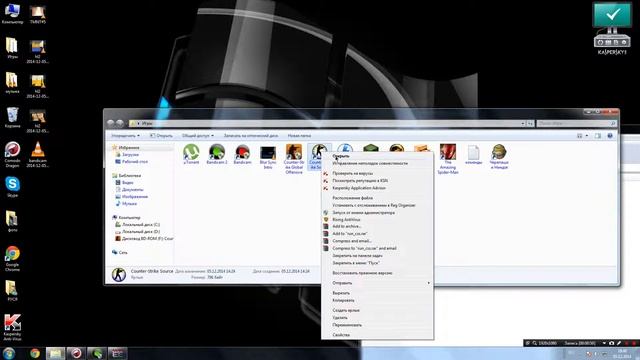Viewport: 640px width, 360px height.
Task: Choose Посмотреть репутацию в KSN
Action: [x=378, y=180]
